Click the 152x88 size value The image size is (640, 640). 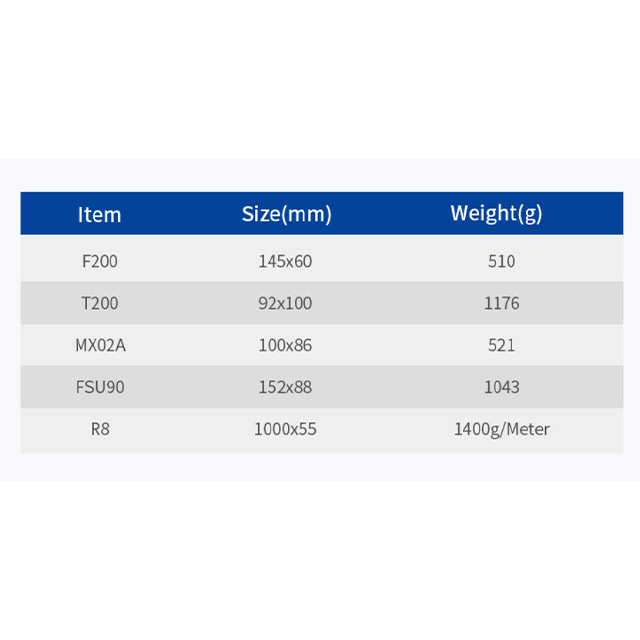285,387
